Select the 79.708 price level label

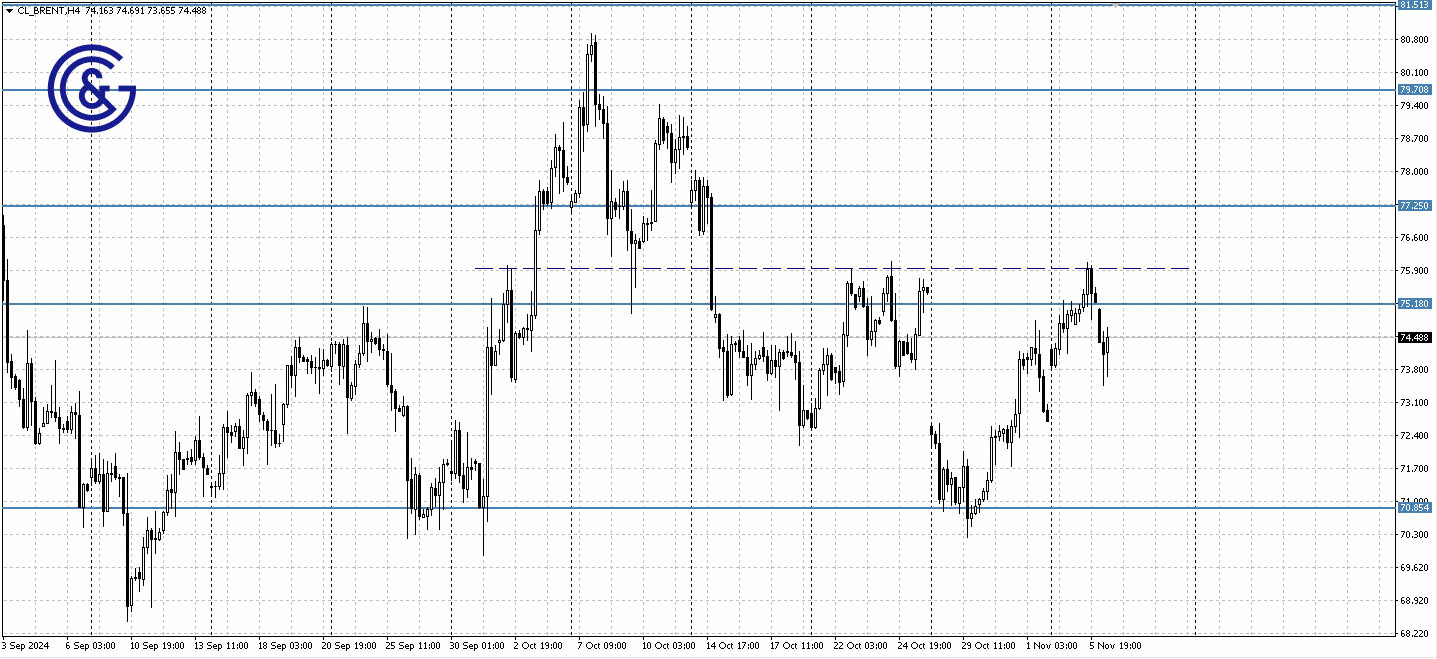click(1413, 90)
